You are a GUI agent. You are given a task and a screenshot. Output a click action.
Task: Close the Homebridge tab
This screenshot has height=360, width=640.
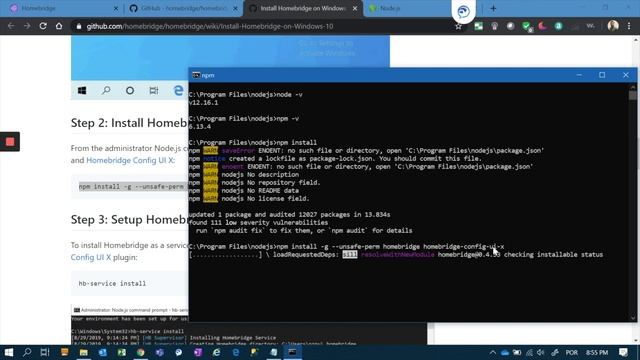point(116,8)
